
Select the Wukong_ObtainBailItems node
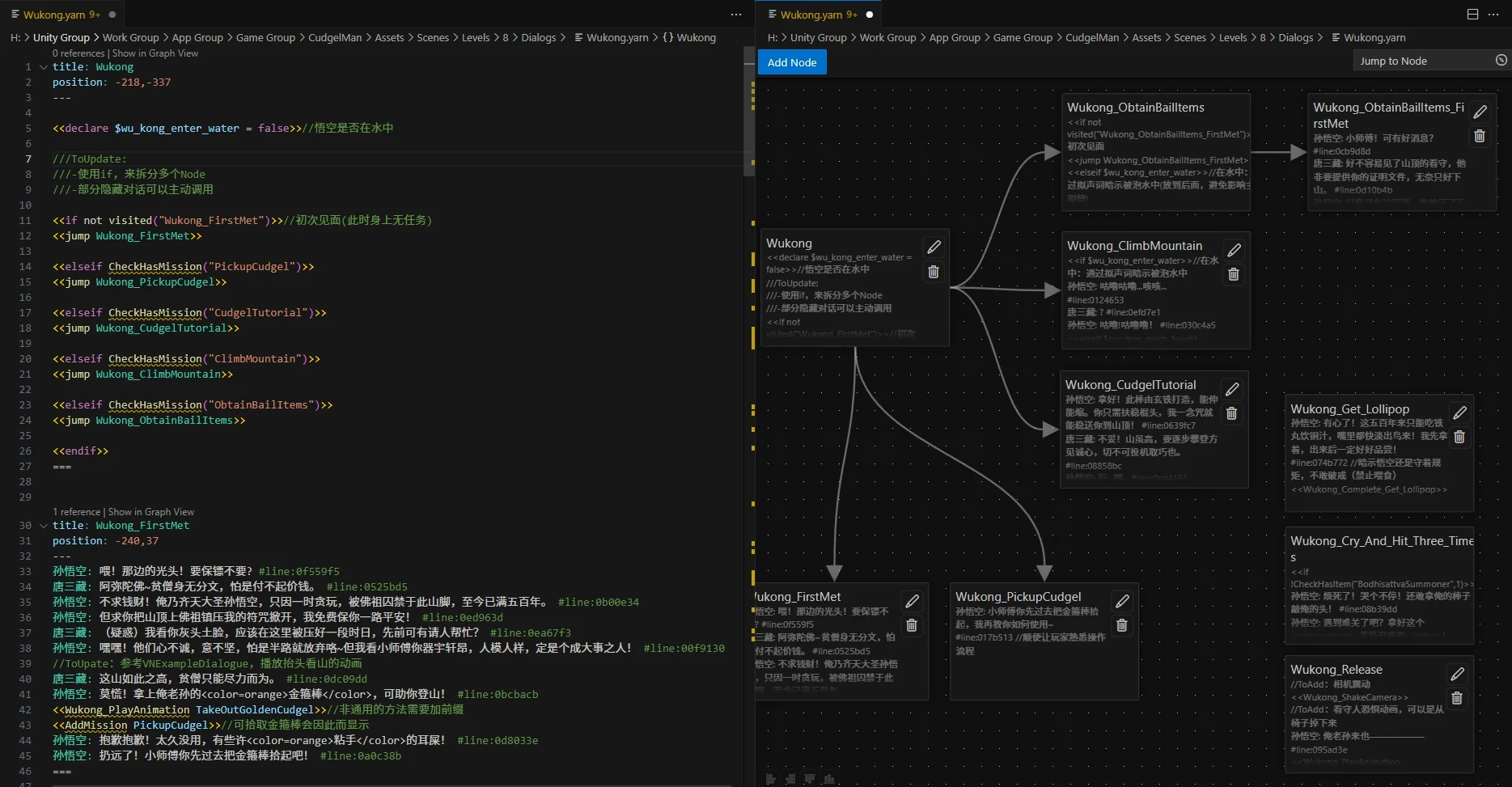[1155, 152]
